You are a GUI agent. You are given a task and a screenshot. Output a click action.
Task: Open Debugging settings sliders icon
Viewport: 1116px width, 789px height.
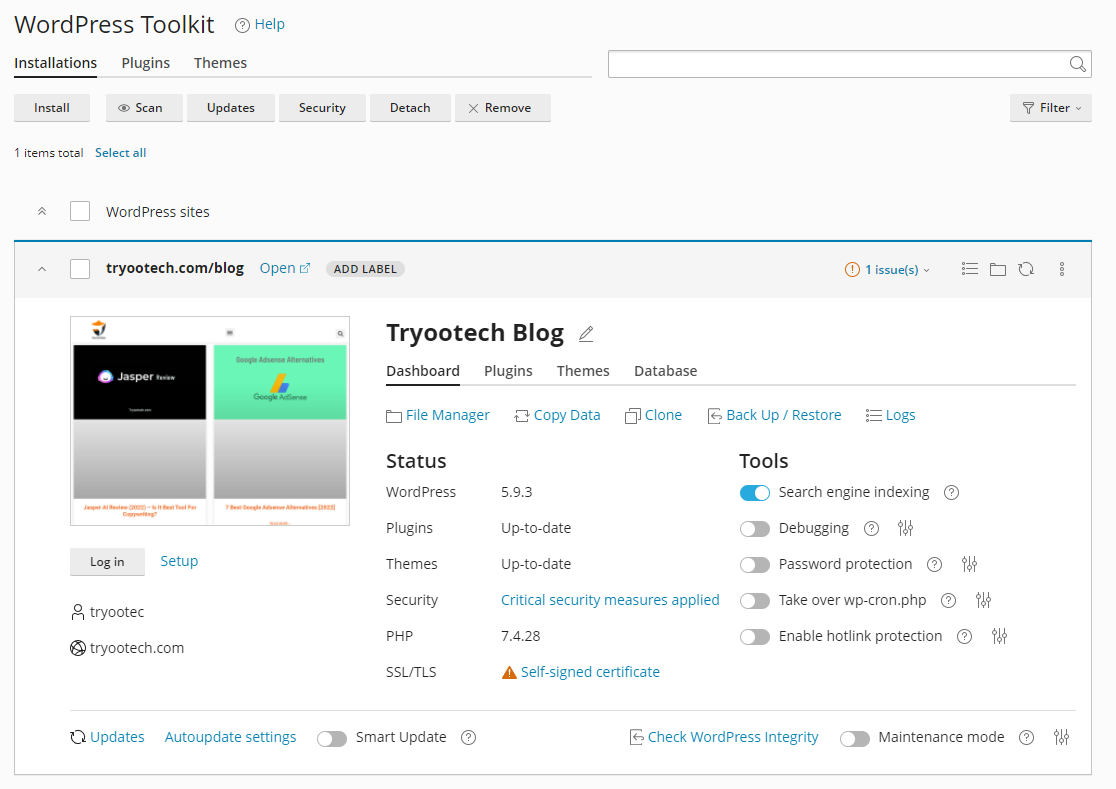(x=905, y=528)
